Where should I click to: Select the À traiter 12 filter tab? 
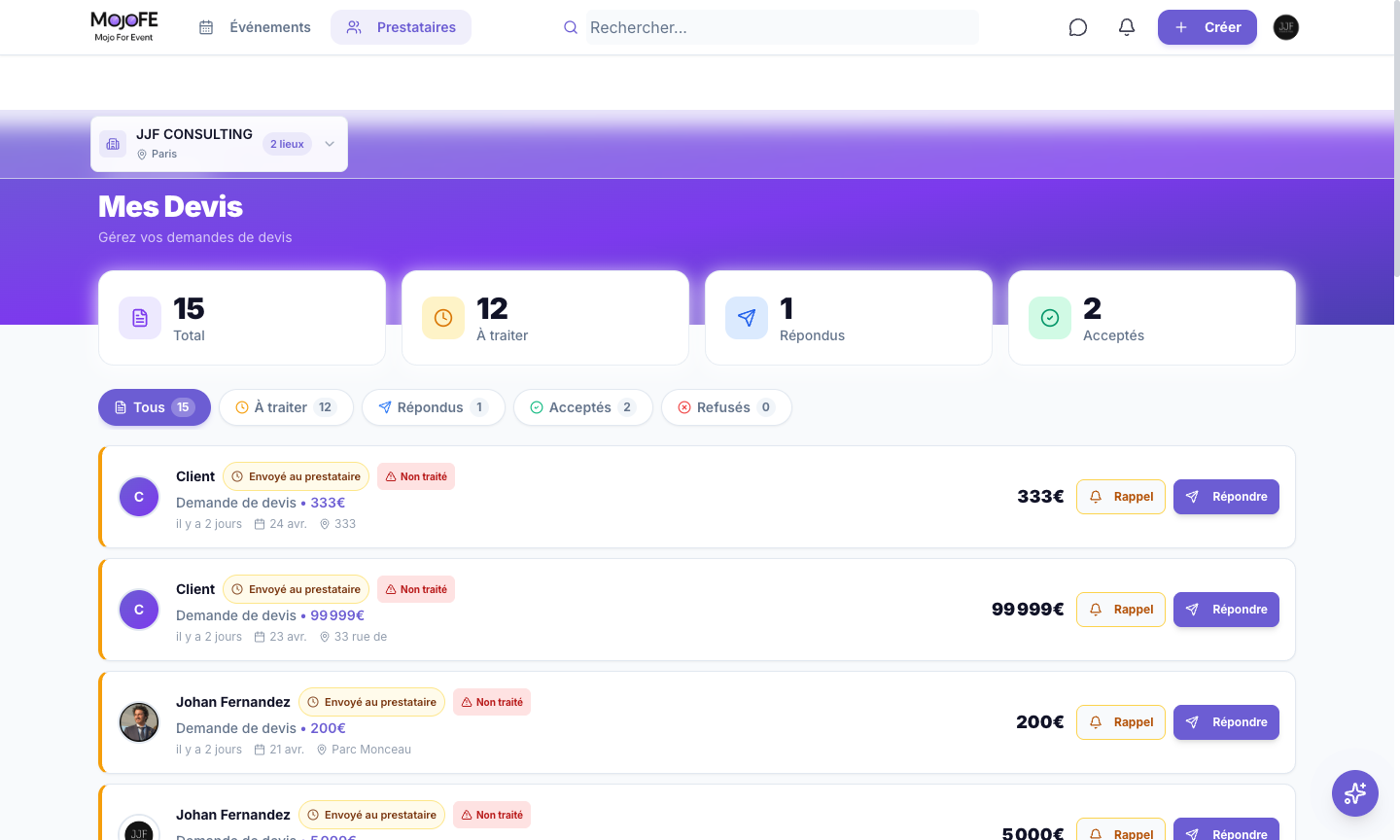click(286, 407)
